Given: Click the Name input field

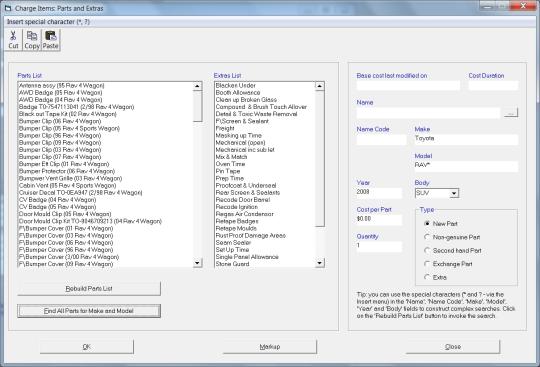Looking at the screenshot, I should pyautogui.click(x=428, y=113).
